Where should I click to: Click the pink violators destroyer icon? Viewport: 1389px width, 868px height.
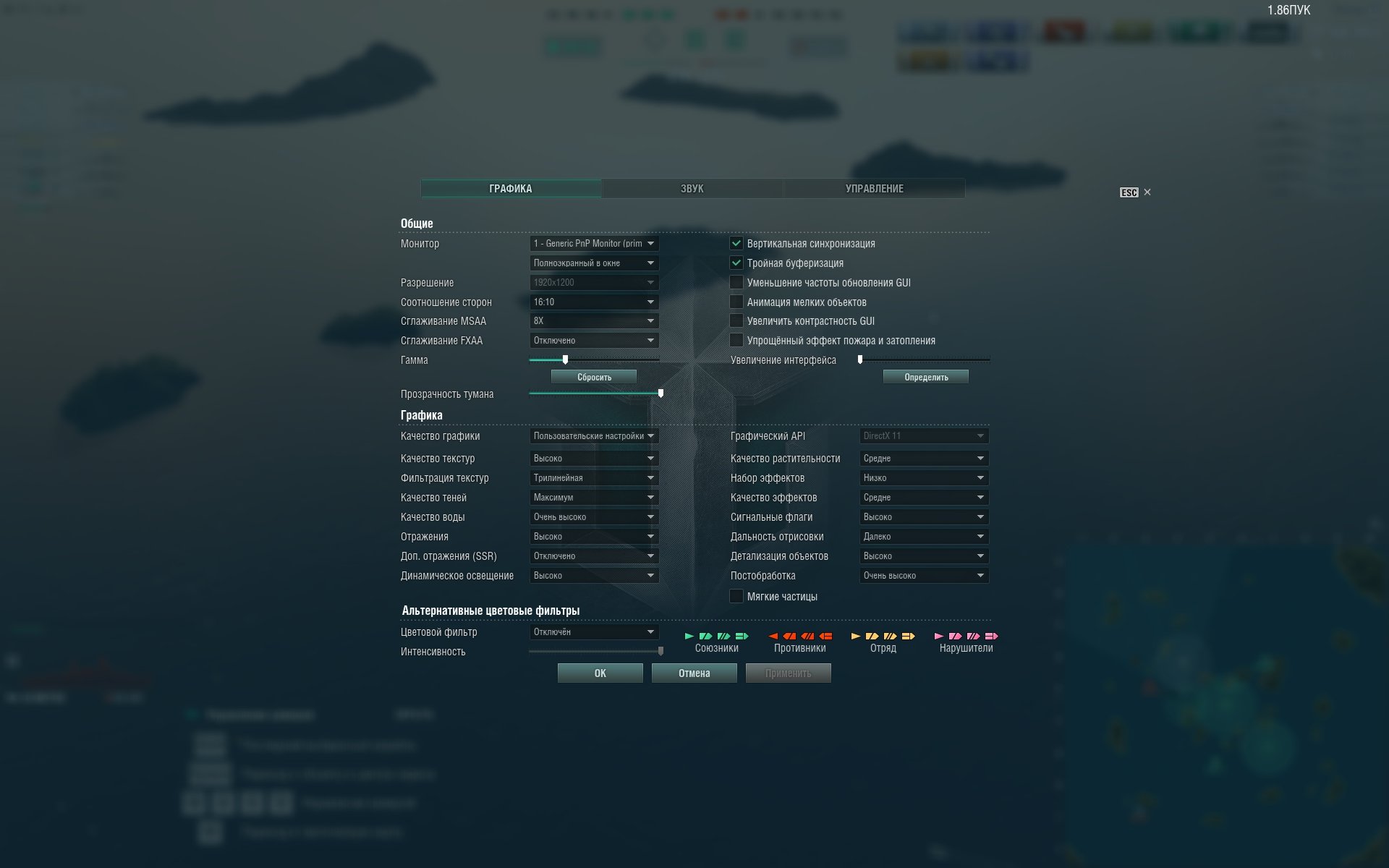[939, 637]
